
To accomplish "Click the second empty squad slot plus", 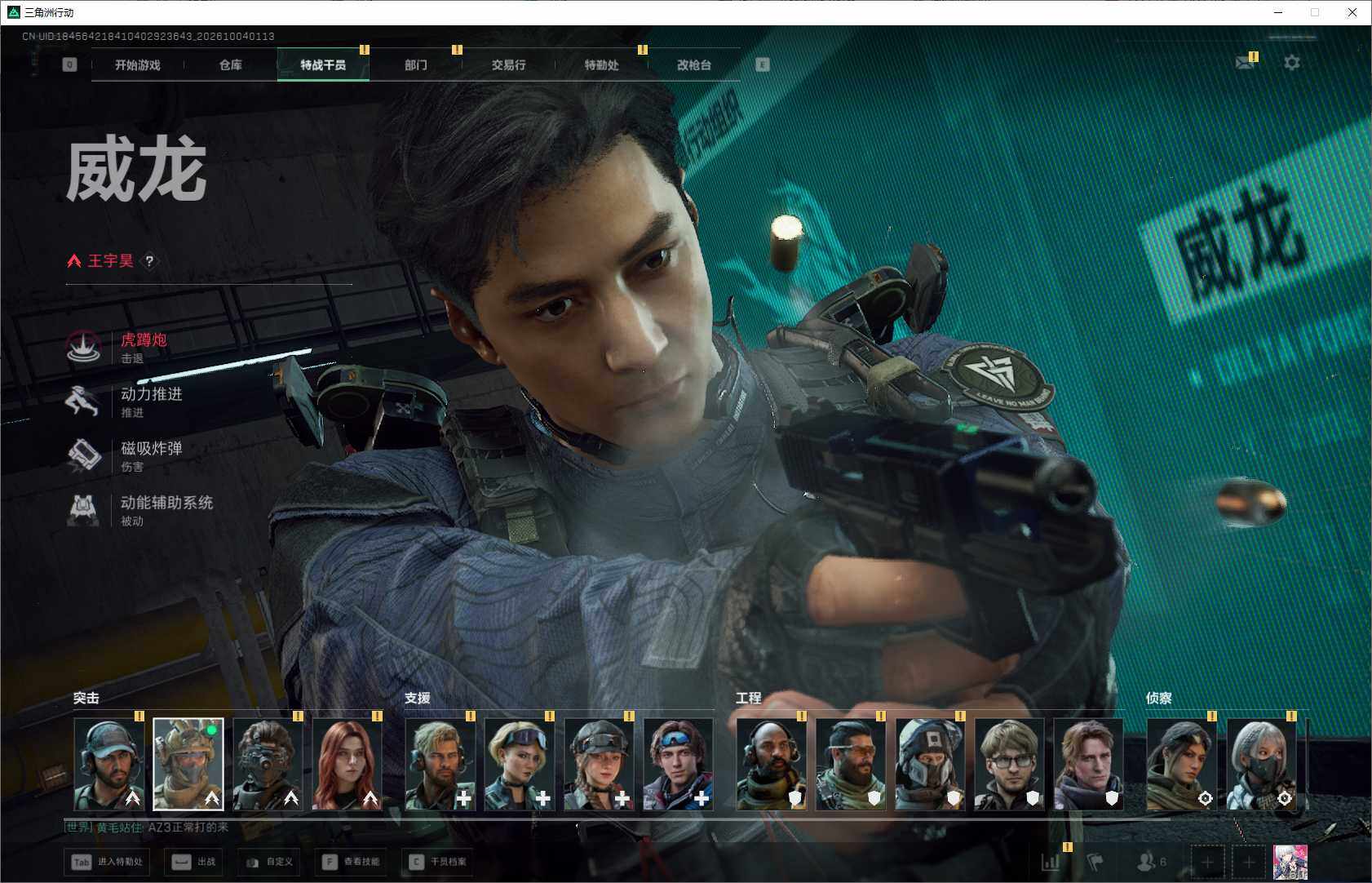I will pos(1248,862).
